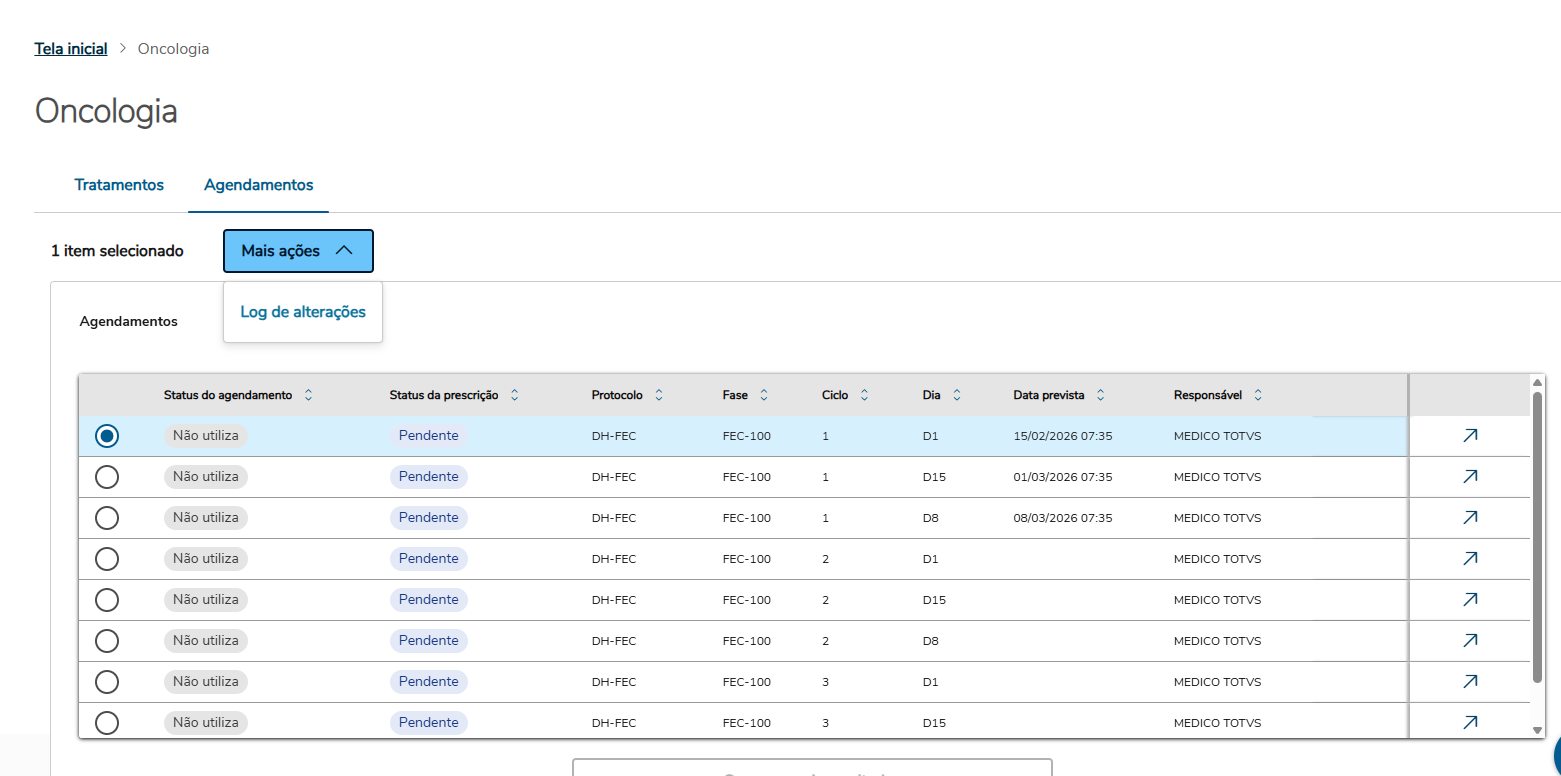Select the radio button for 01/03/2026 appointment

click(x=107, y=477)
